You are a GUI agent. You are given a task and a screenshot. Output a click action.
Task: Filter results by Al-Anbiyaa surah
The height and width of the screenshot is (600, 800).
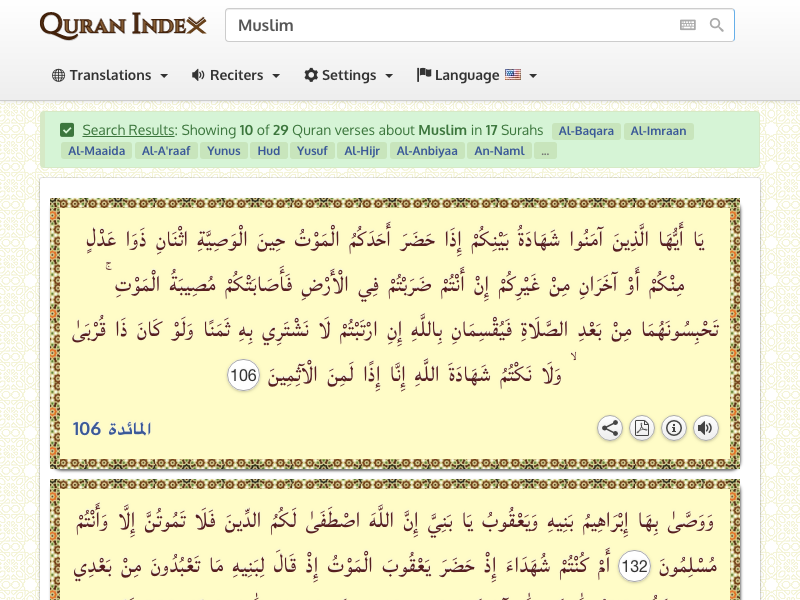(427, 151)
